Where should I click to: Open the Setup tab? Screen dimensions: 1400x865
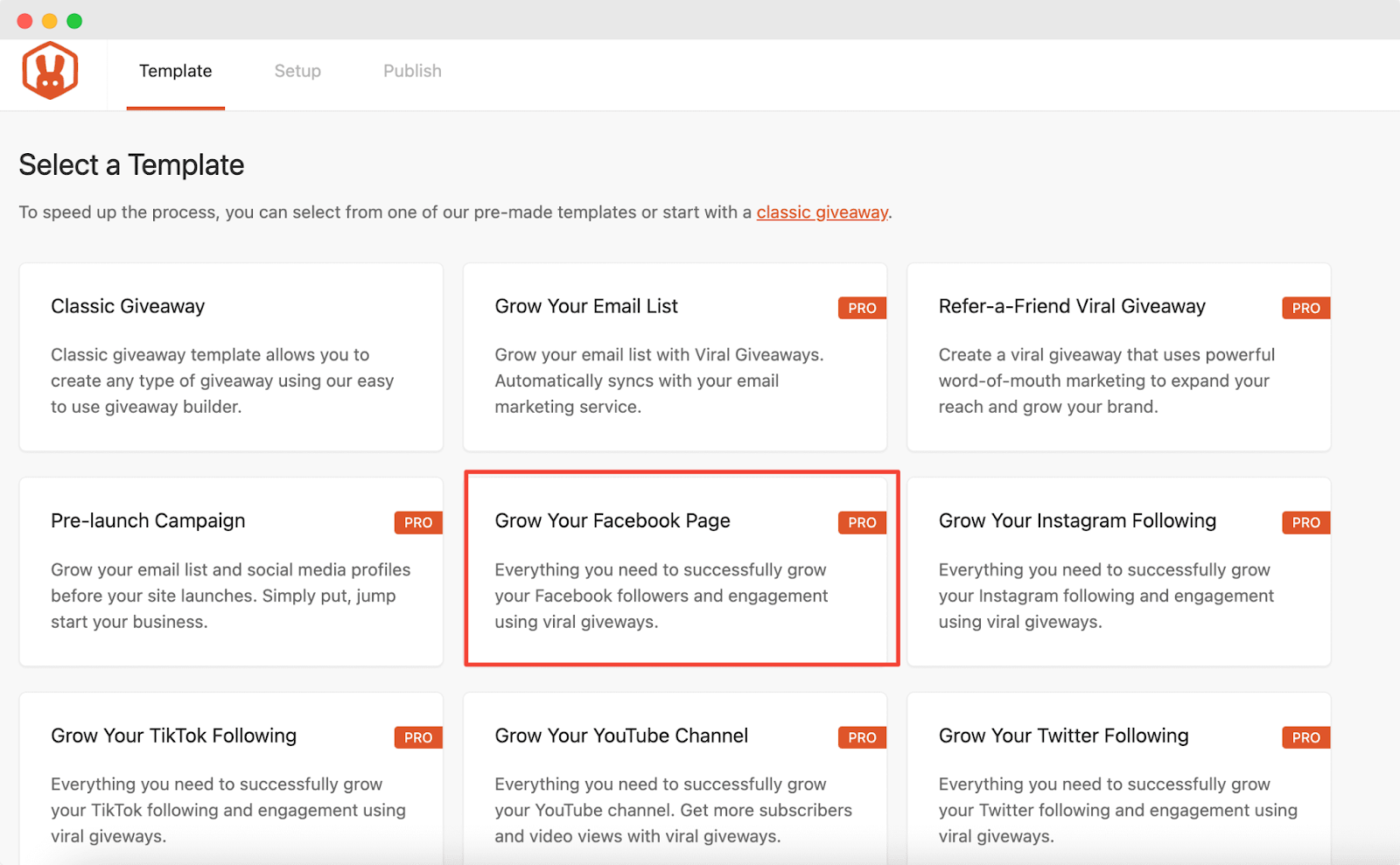click(297, 71)
